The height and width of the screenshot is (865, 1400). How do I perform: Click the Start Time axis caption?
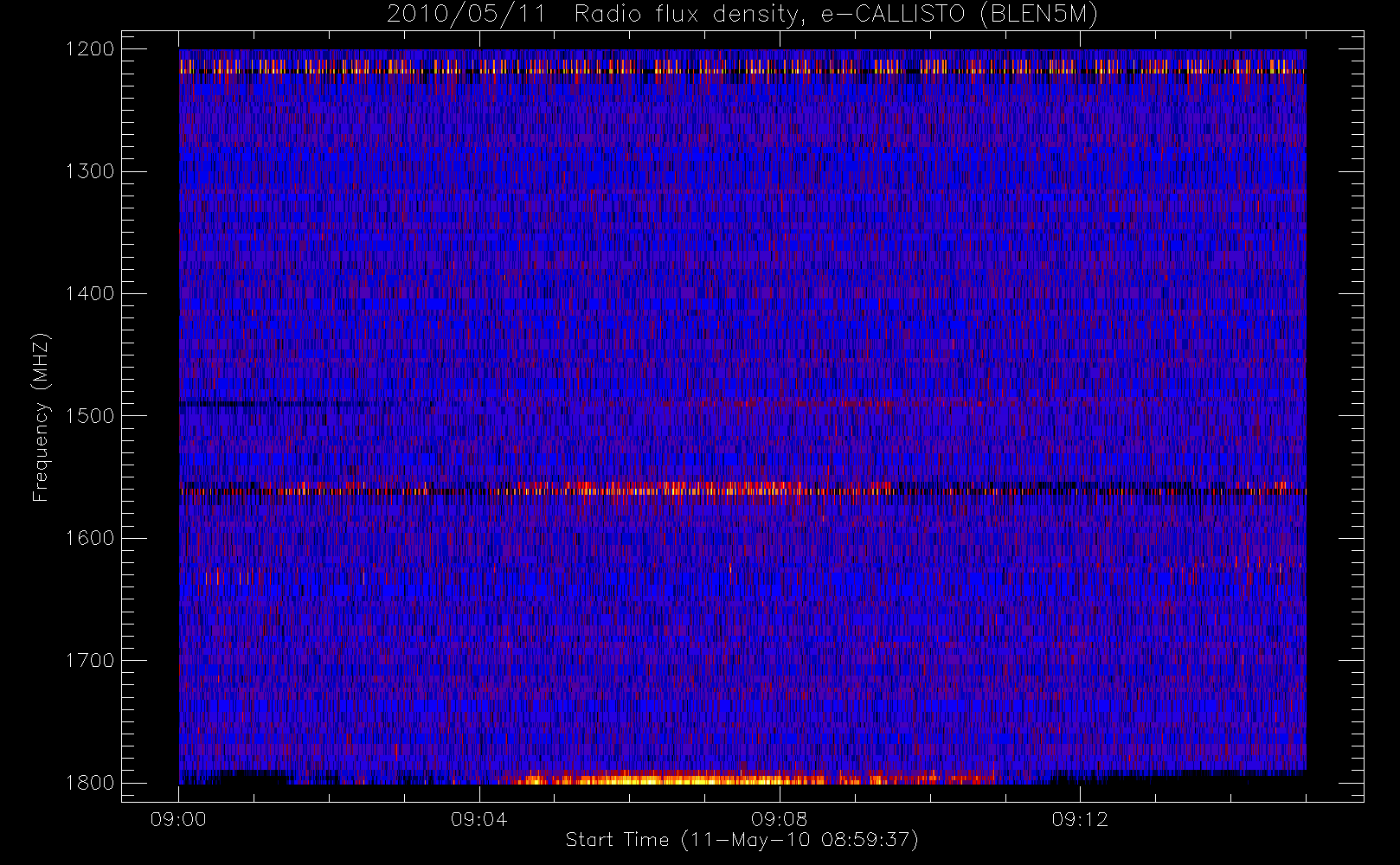[x=742, y=840]
